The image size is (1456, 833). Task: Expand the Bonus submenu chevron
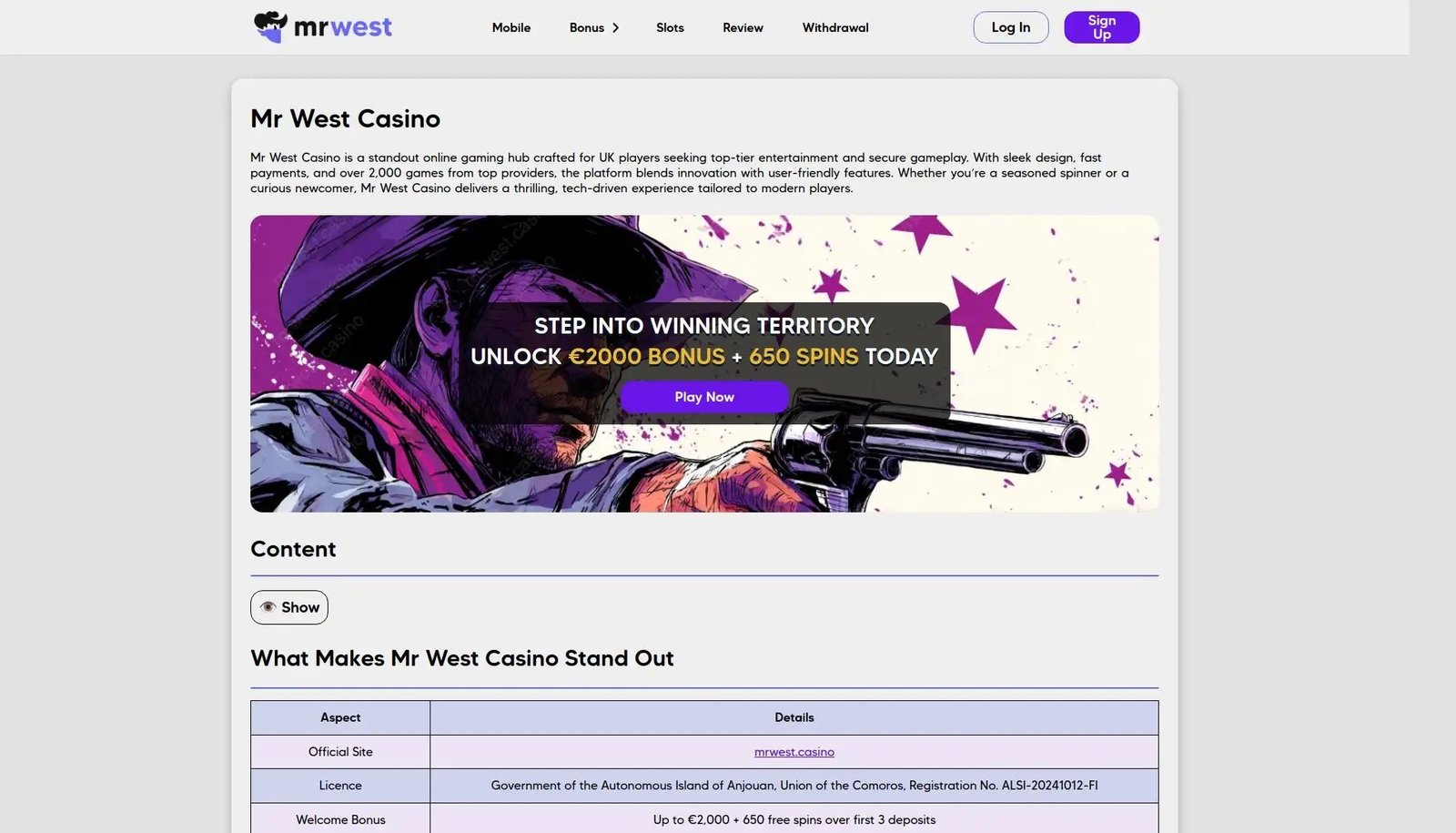point(616,27)
